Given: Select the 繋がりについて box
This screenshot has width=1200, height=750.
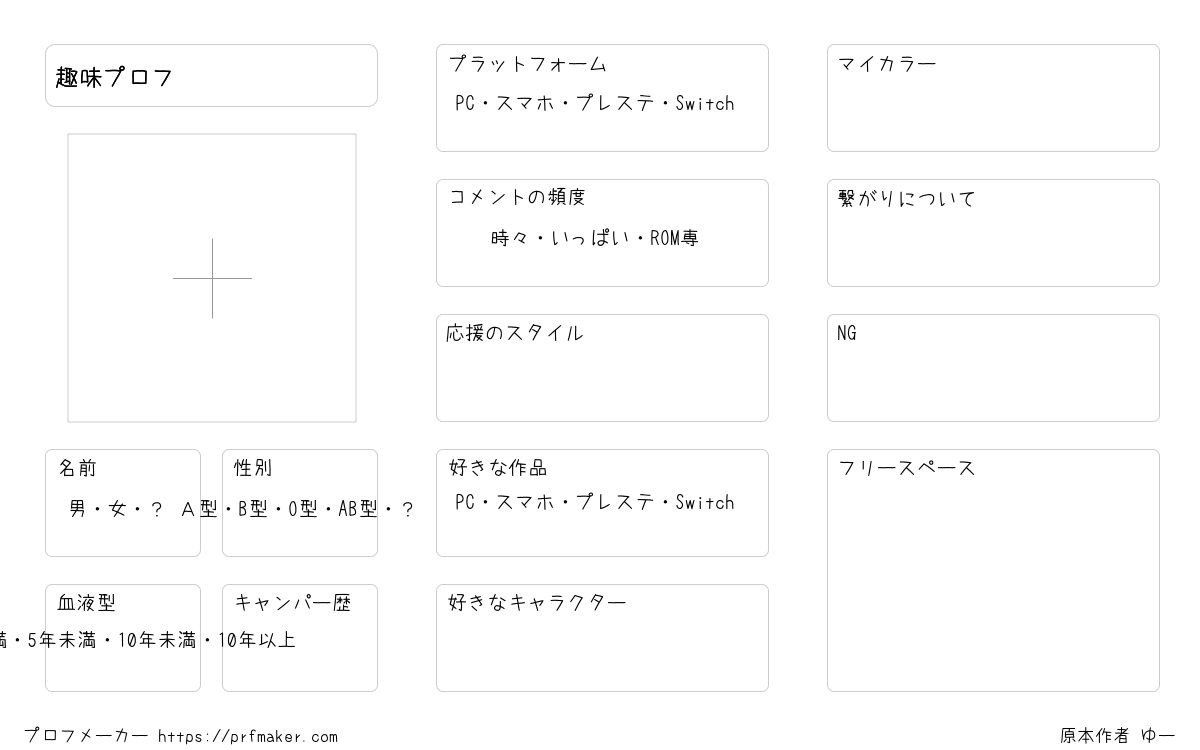Looking at the screenshot, I should [x=993, y=233].
